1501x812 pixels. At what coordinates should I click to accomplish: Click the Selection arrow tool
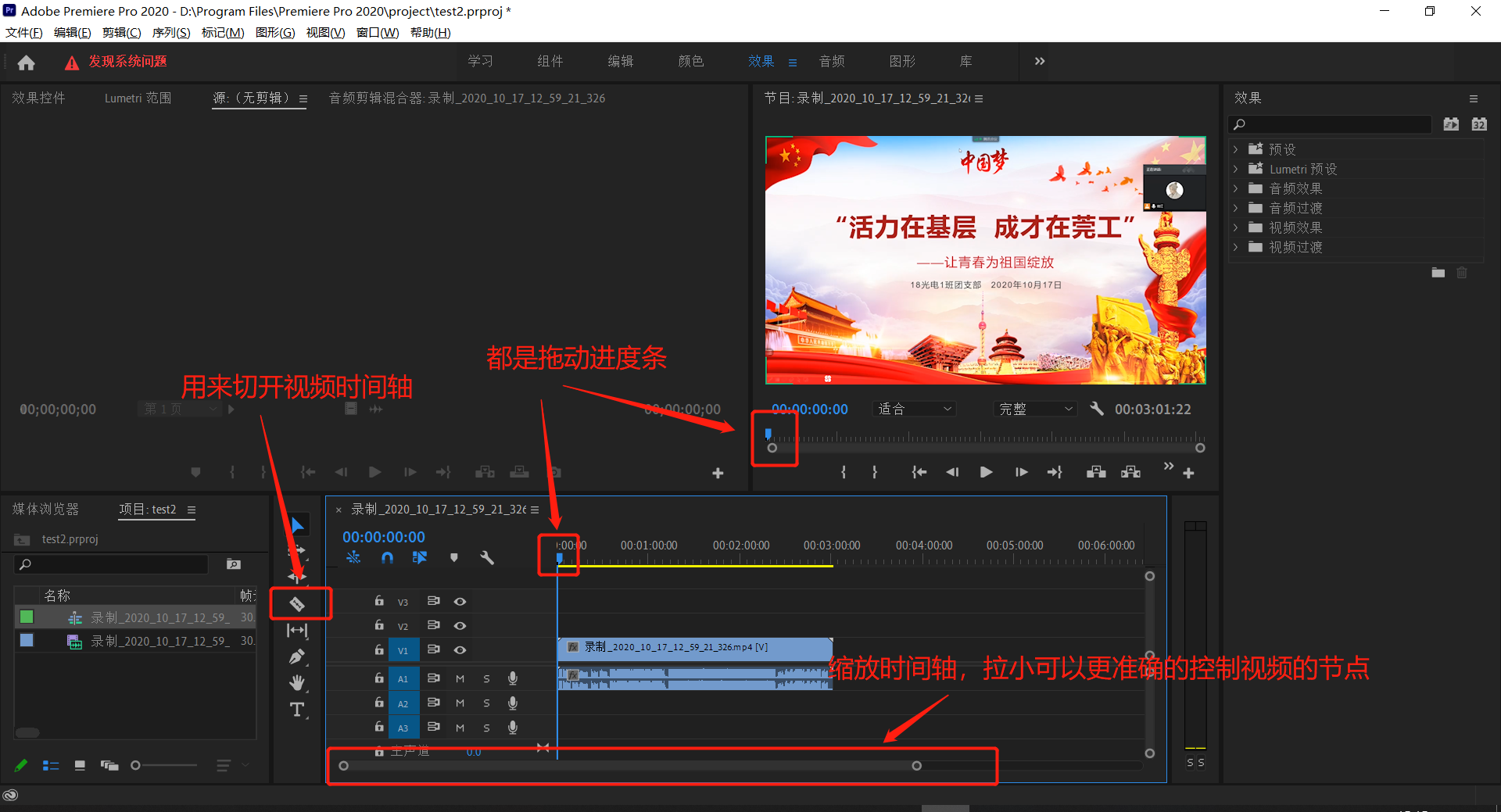pos(297,525)
